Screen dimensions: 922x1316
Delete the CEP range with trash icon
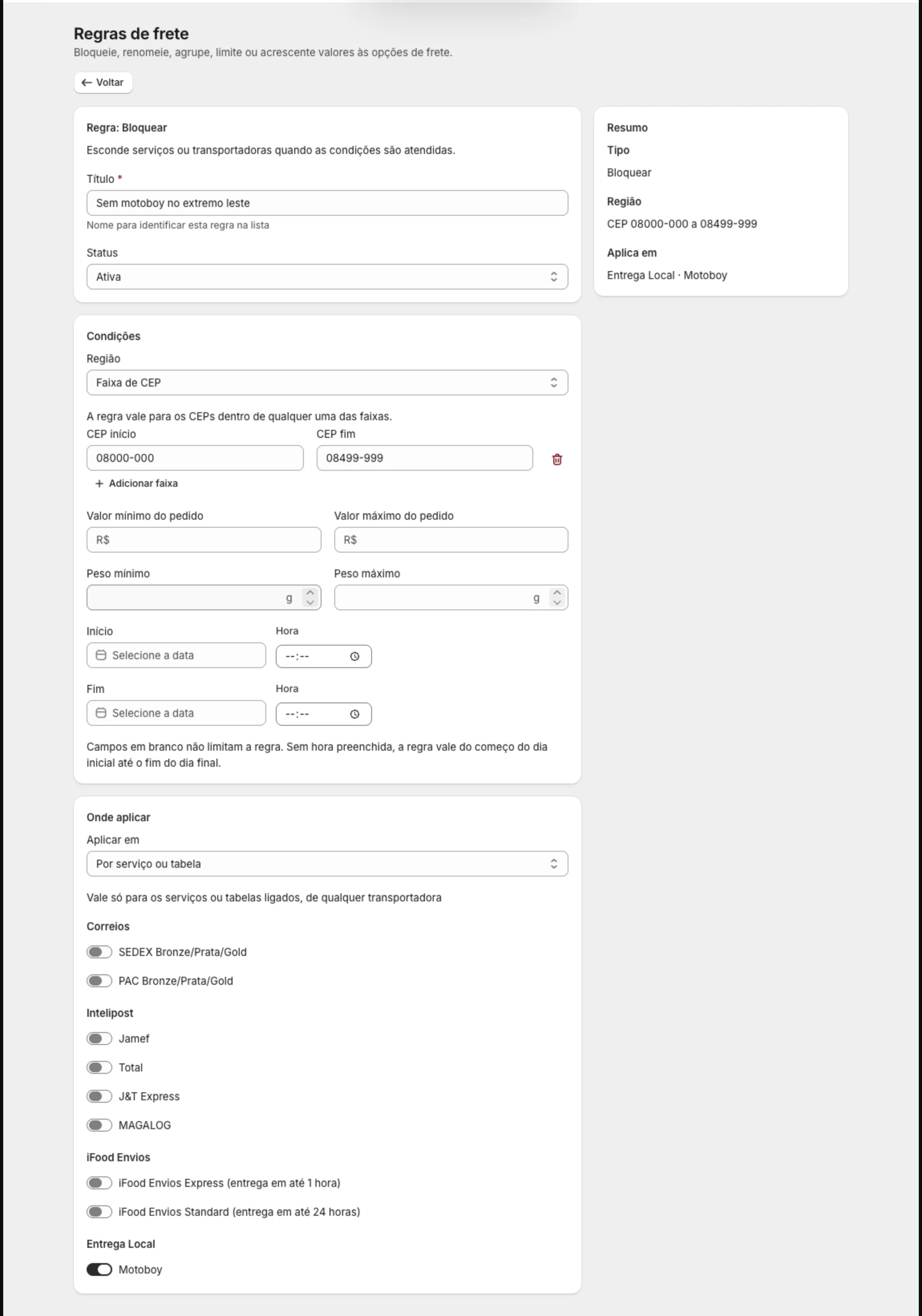point(556,459)
